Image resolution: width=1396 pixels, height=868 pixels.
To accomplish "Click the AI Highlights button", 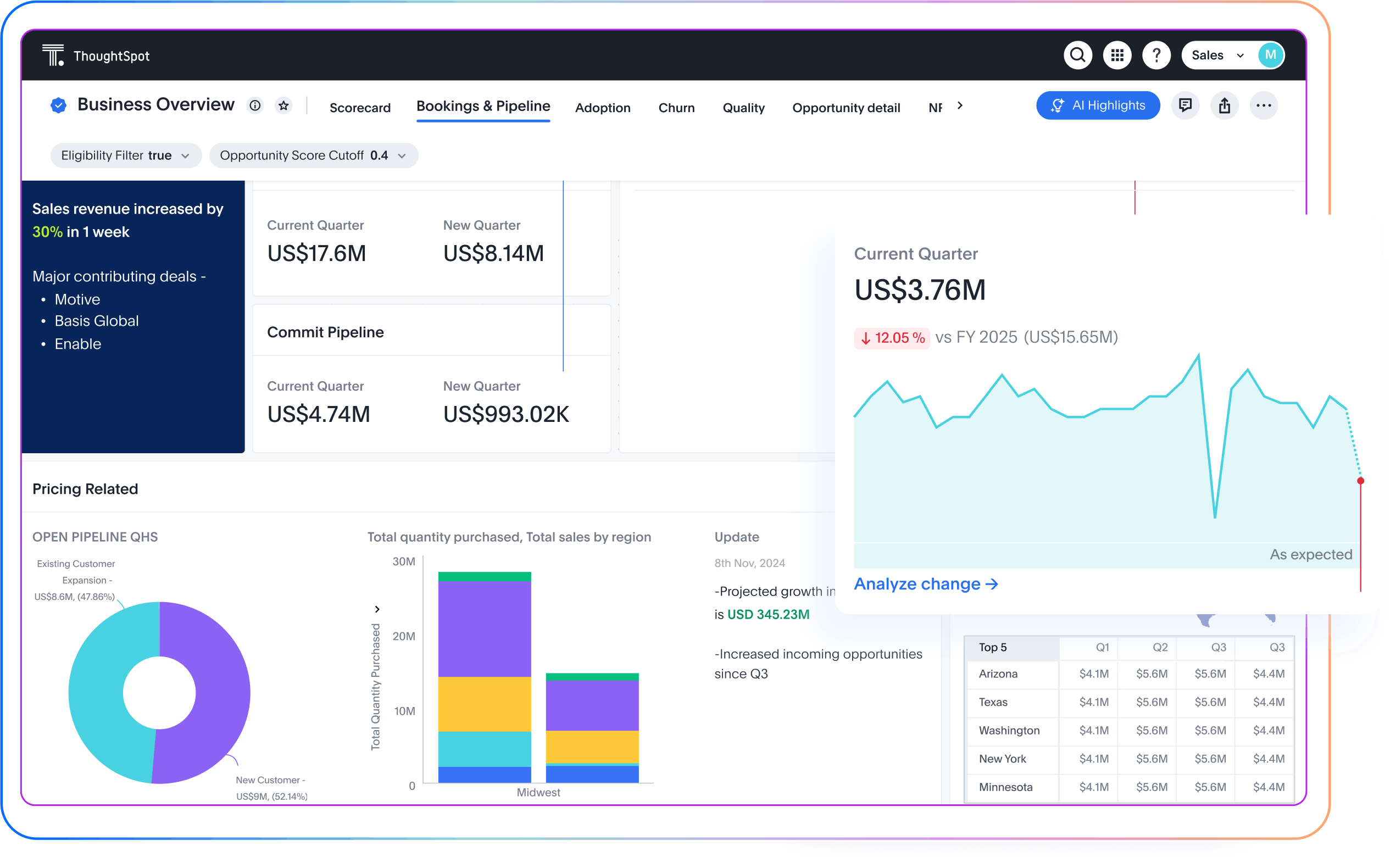I will pos(1098,105).
